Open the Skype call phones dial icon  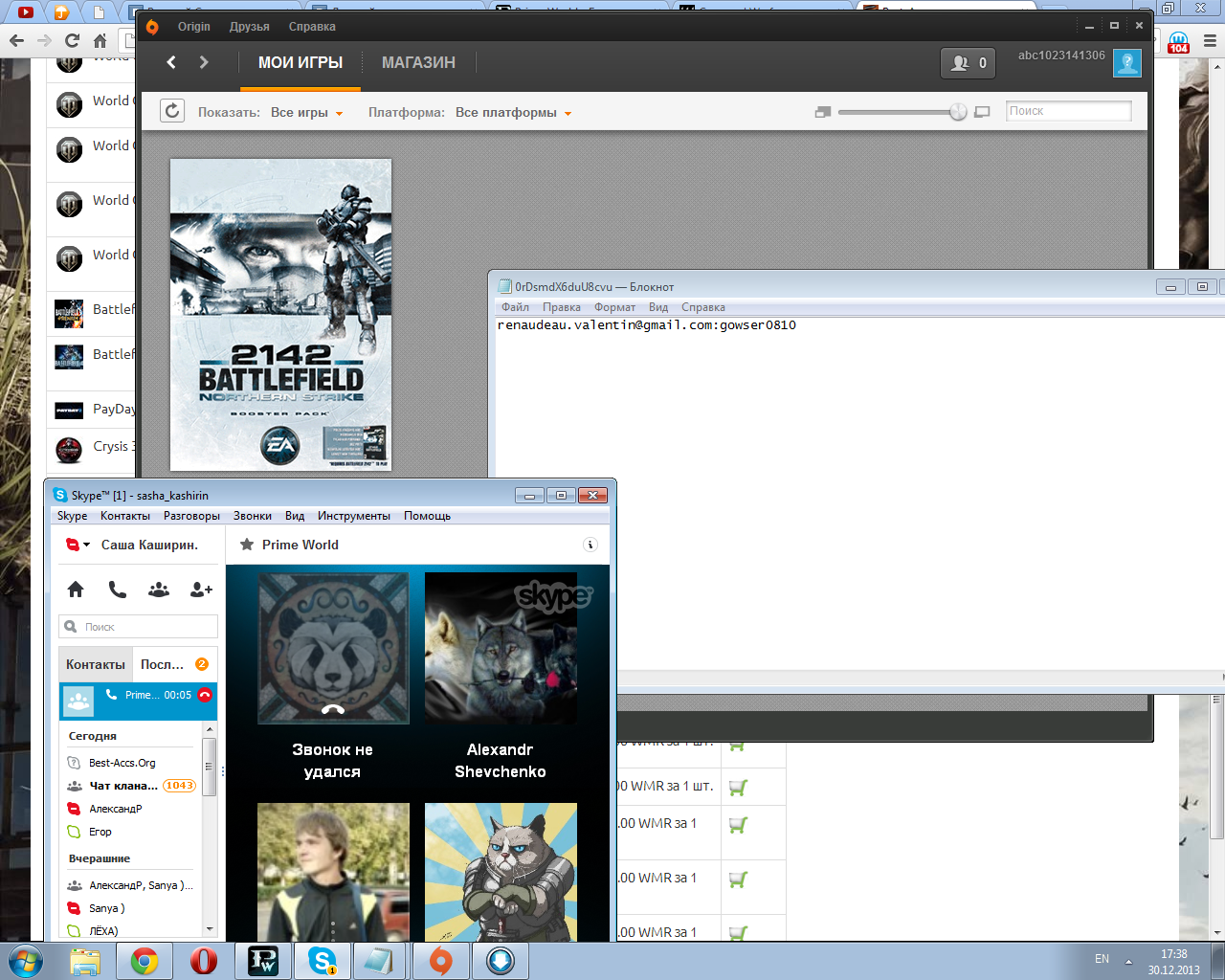118,590
